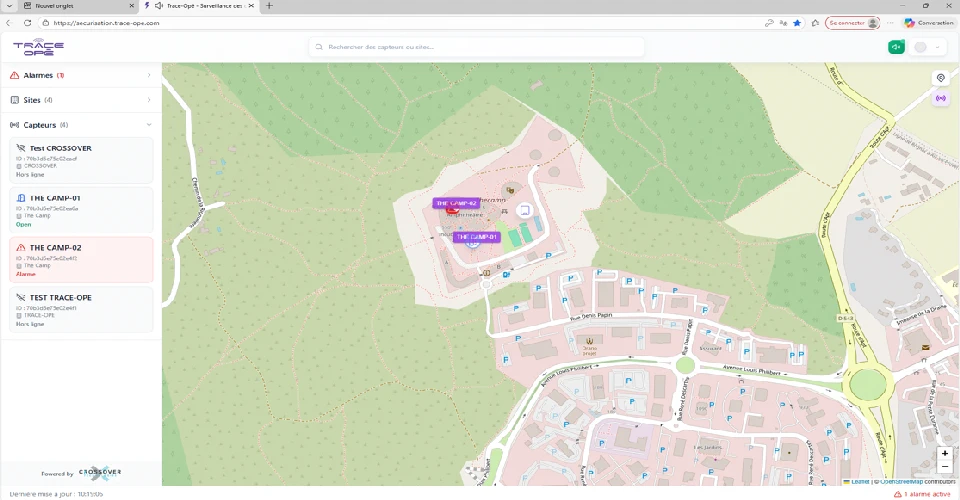The image size is (960, 500).
Task: Click the Alarmes warning triangle icon
Action: 15,75
